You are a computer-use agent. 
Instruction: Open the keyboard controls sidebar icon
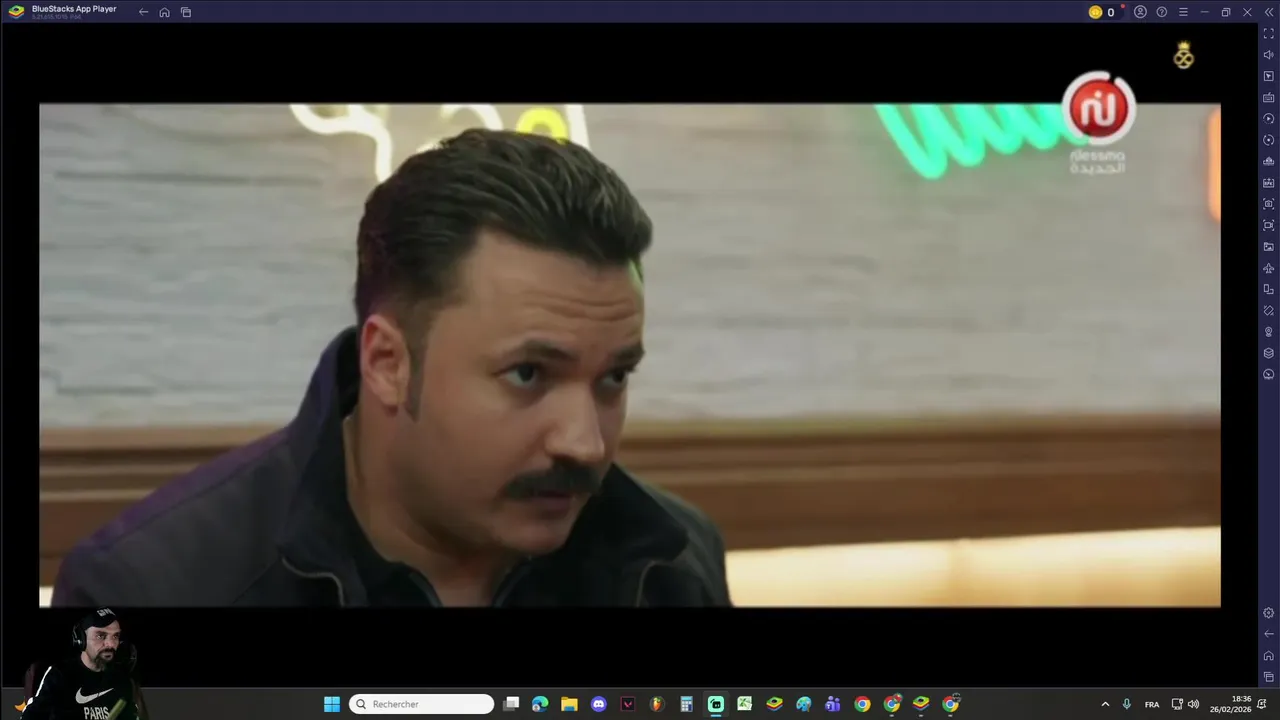pyautogui.click(x=1268, y=97)
